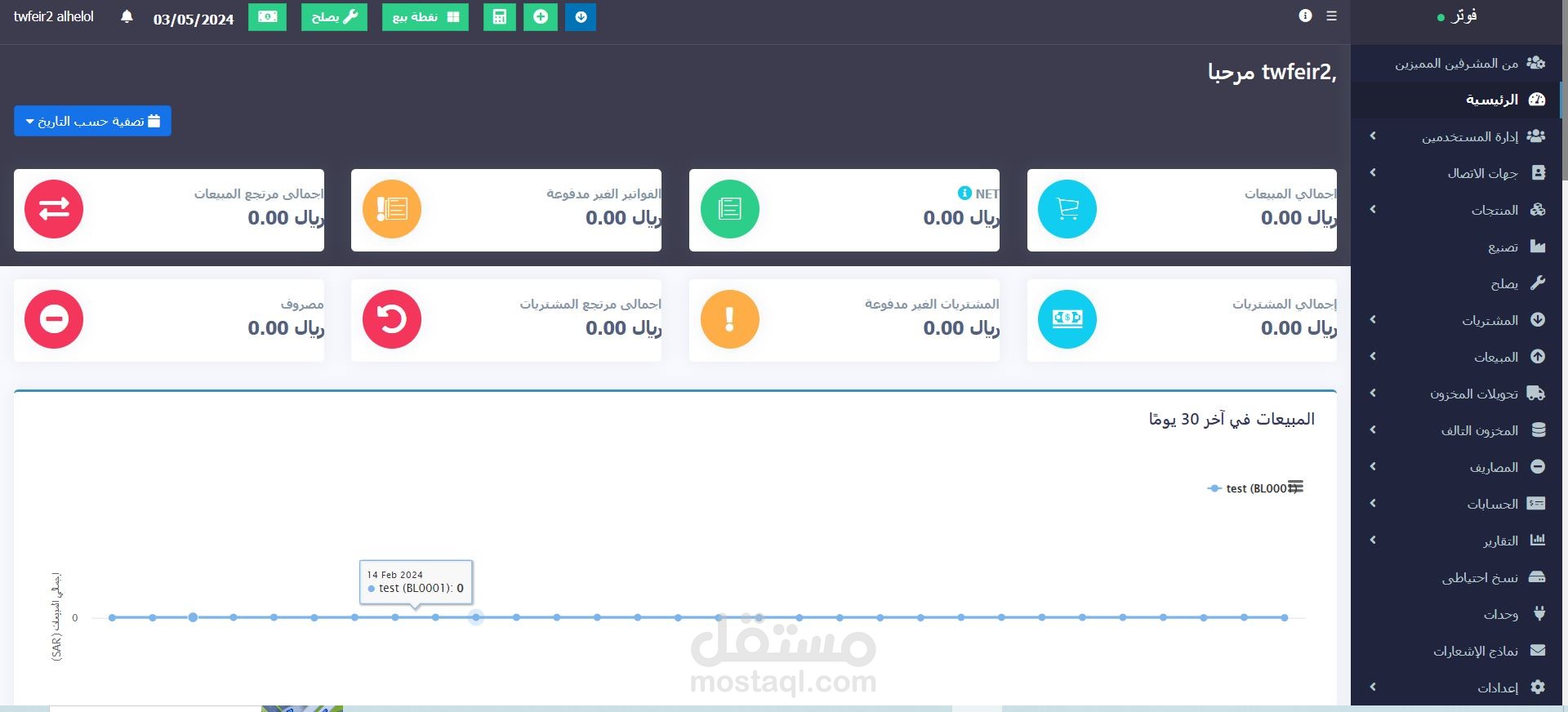Click the فوتر brand name
The image size is (1568, 712).
click(1464, 16)
